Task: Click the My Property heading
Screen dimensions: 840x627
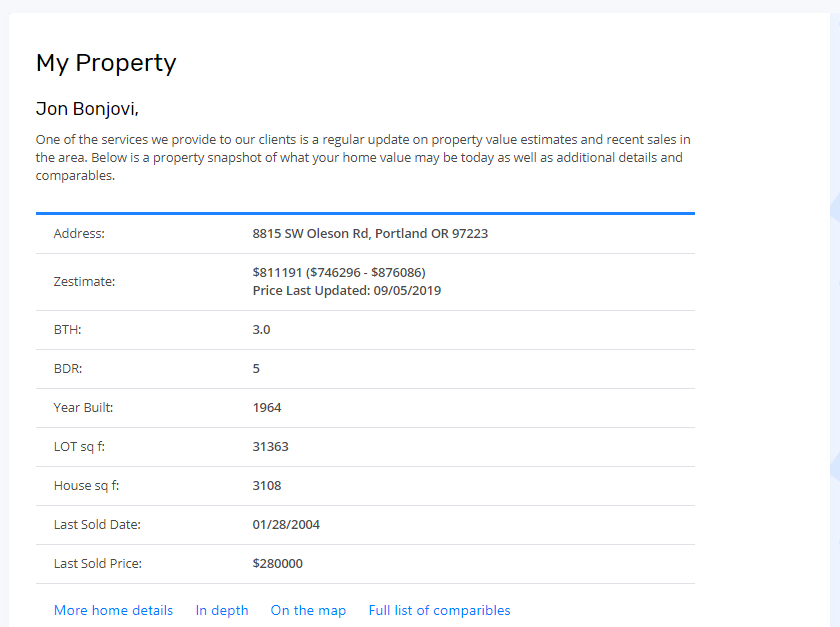Action: pos(106,63)
